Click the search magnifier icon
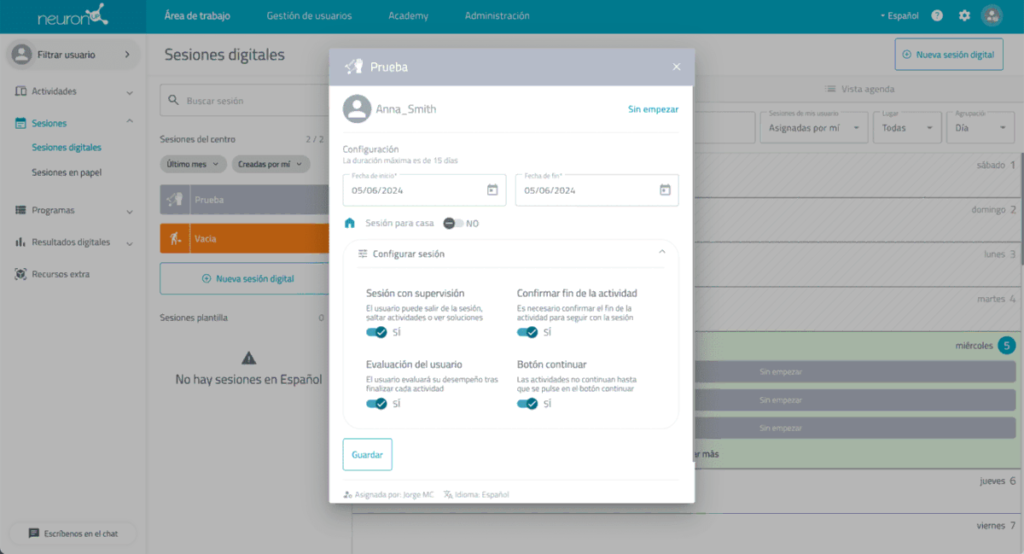The image size is (1024, 554). point(174,101)
